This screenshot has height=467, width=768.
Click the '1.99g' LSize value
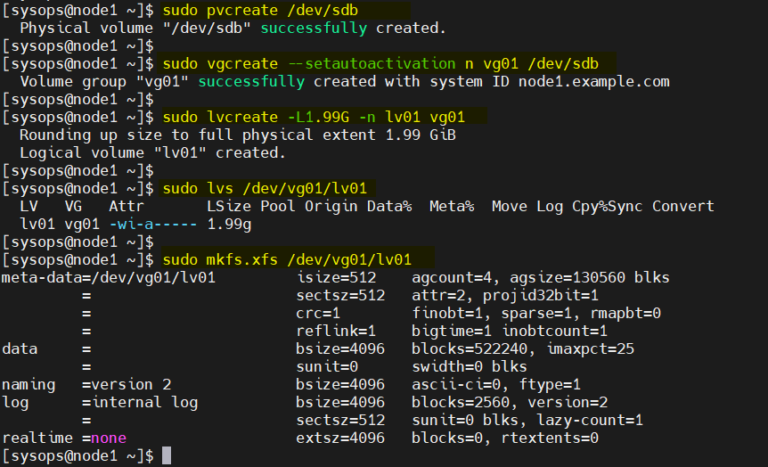tap(229, 224)
